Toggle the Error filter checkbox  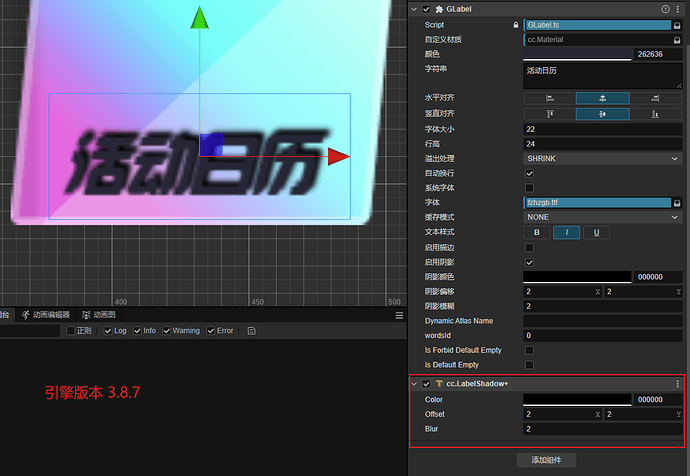(211, 331)
